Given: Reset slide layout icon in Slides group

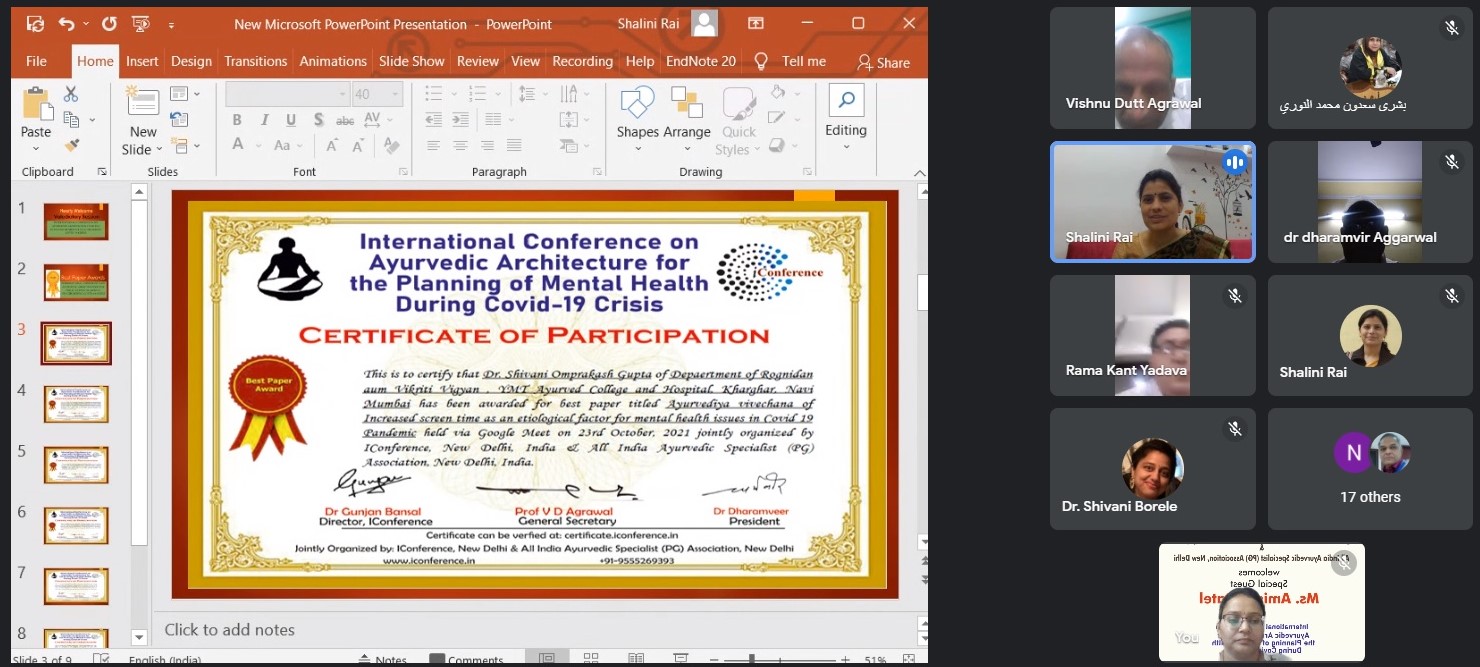Looking at the screenshot, I should click(179, 120).
